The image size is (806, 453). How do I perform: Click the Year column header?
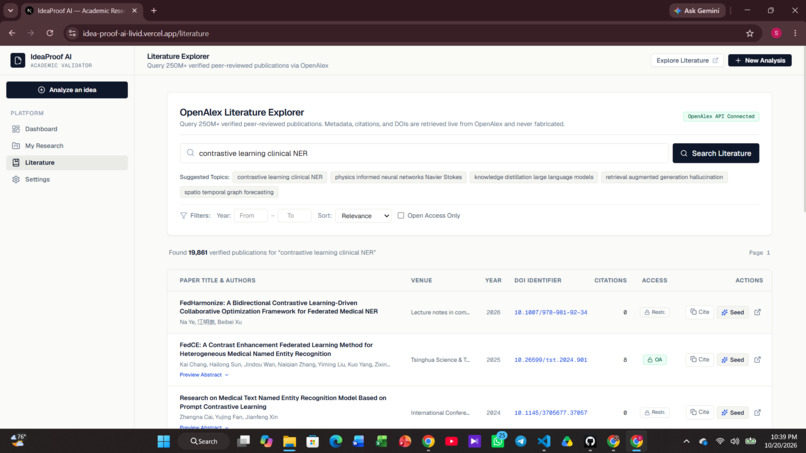493,281
